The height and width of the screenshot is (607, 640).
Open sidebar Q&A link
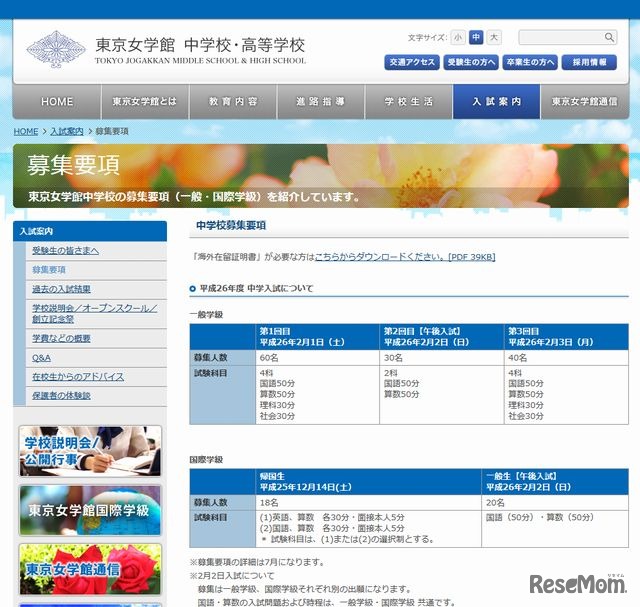coord(41,358)
